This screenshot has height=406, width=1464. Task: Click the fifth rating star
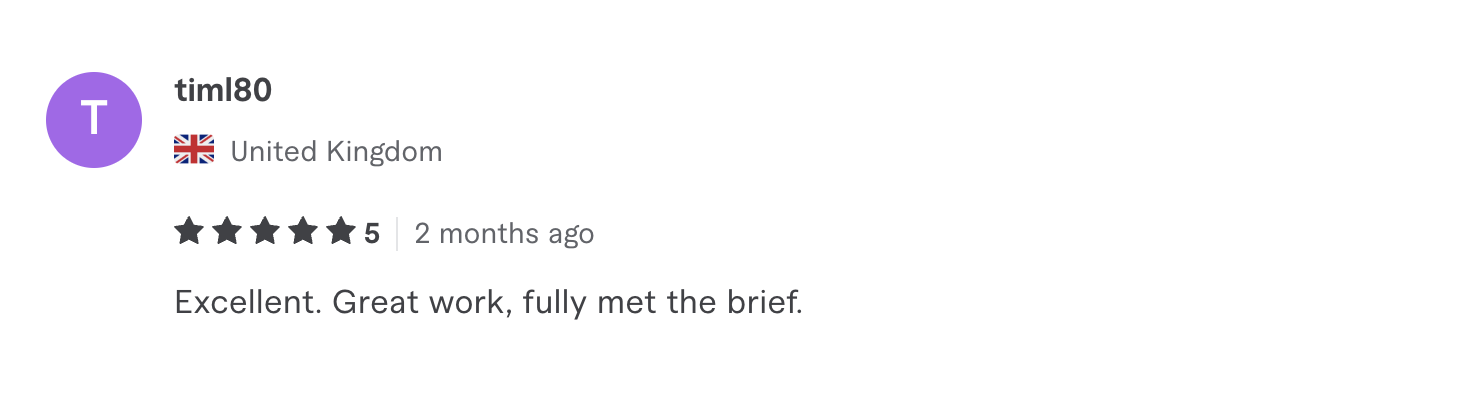click(x=341, y=232)
